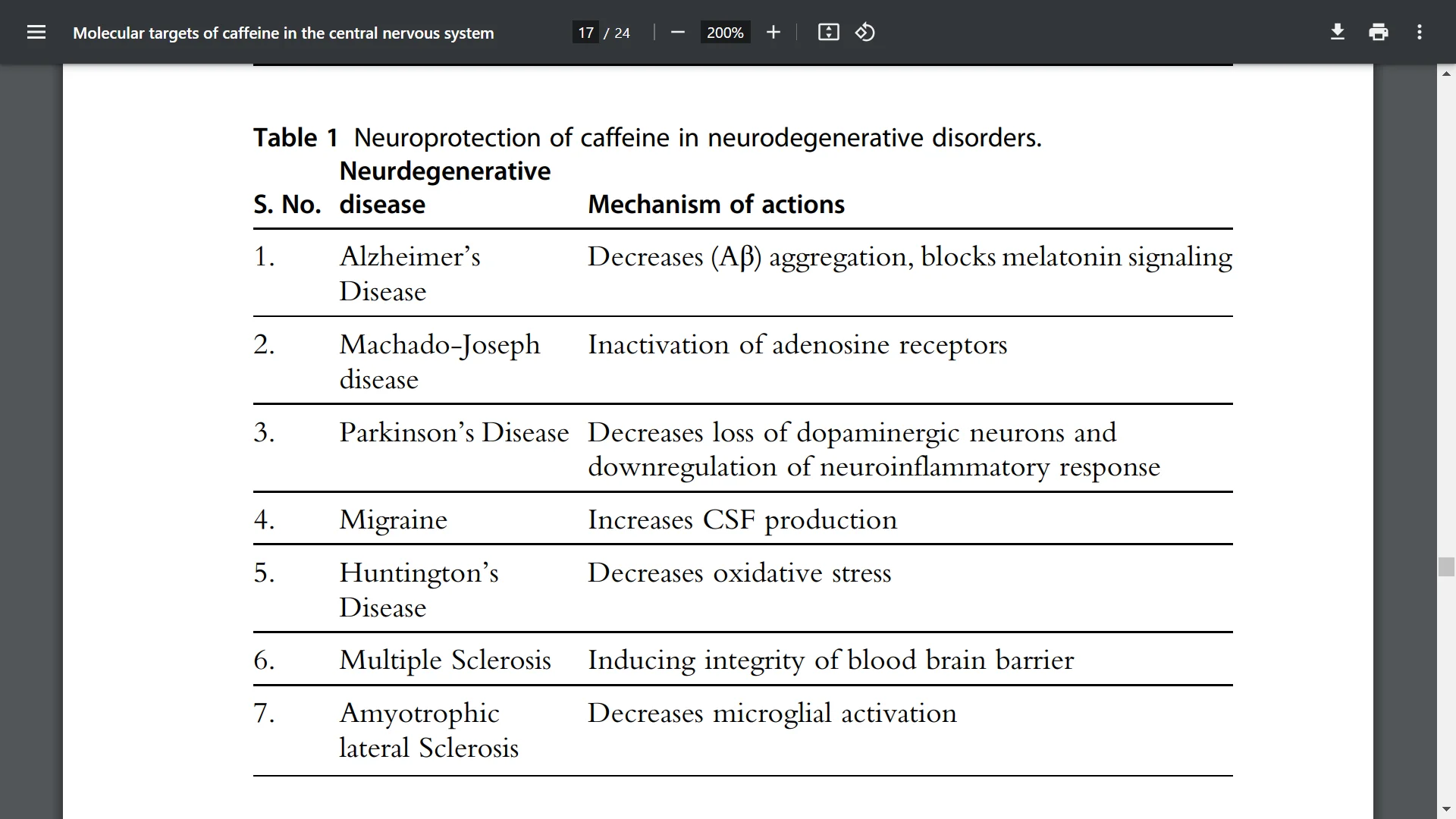Open the sidebar hamburger menu
1456x819 pixels.
[36, 33]
